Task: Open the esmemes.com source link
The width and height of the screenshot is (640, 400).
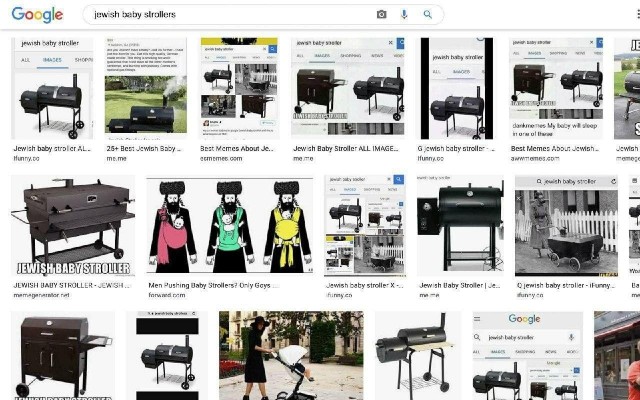Action: 218,158
